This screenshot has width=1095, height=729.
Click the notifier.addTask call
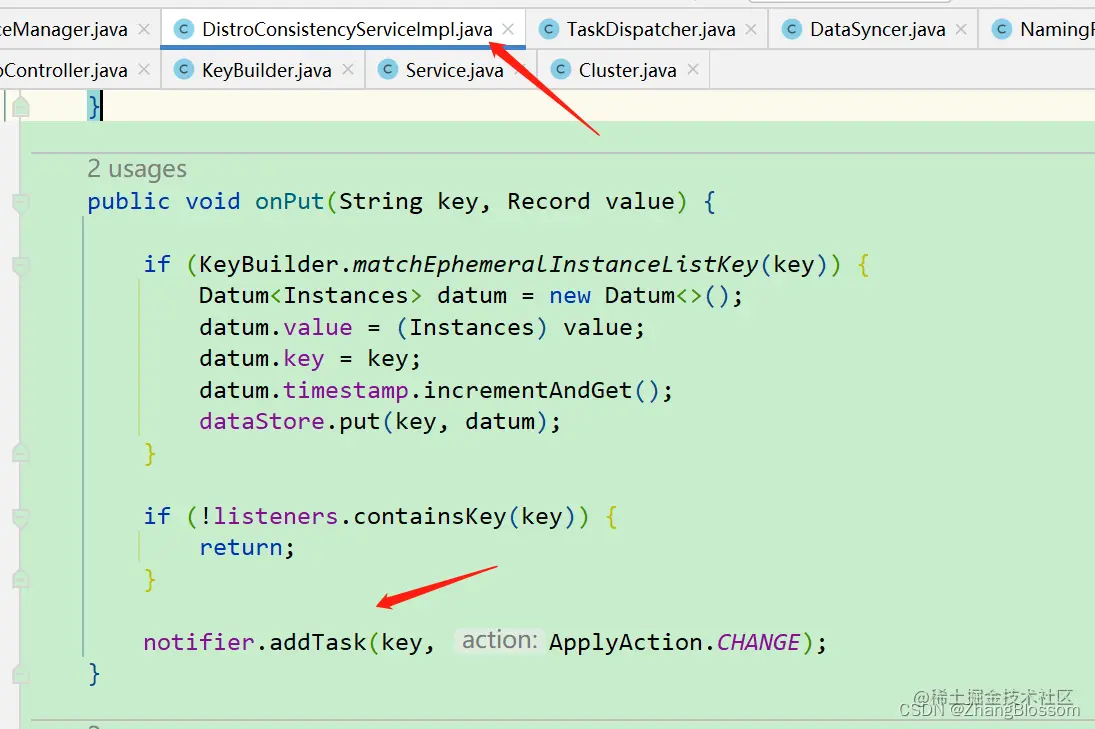click(x=255, y=642)
